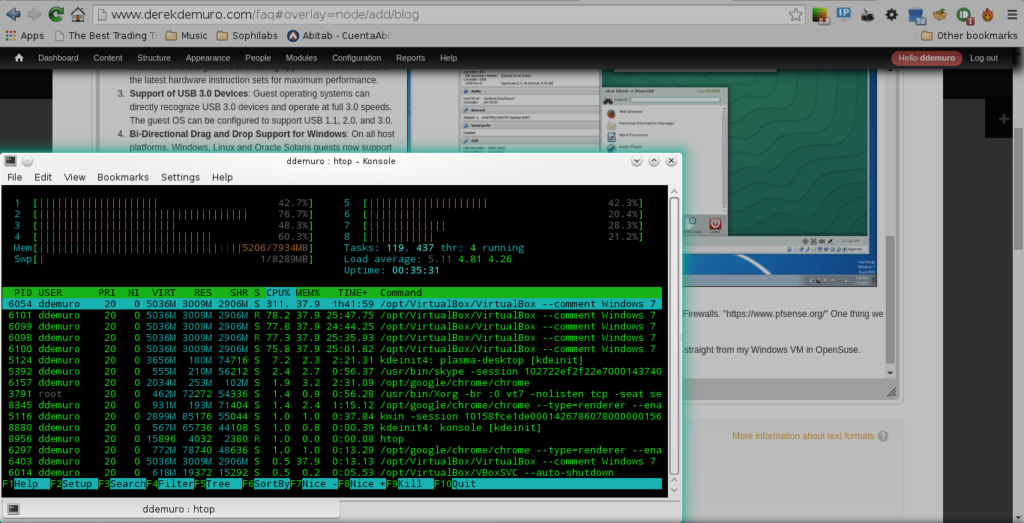Open Konsole File menu
Image resolution: width=1024 pixels, height=523 pixels.
click(x=14, y=177)
